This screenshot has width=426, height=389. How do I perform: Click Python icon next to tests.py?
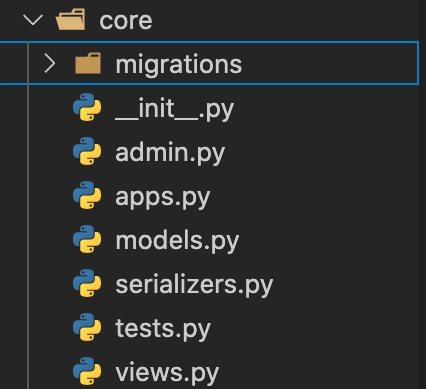pos(87,327)
